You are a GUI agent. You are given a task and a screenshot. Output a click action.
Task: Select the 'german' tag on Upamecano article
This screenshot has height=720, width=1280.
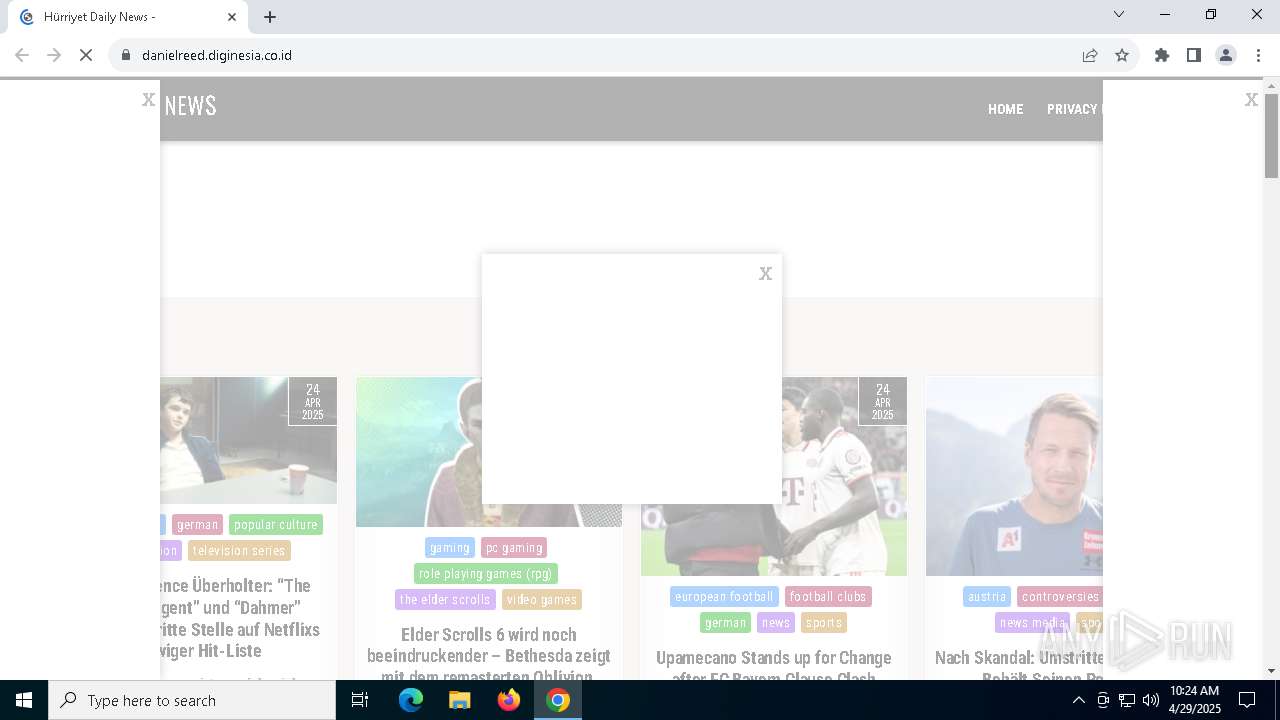click(725, 623)
